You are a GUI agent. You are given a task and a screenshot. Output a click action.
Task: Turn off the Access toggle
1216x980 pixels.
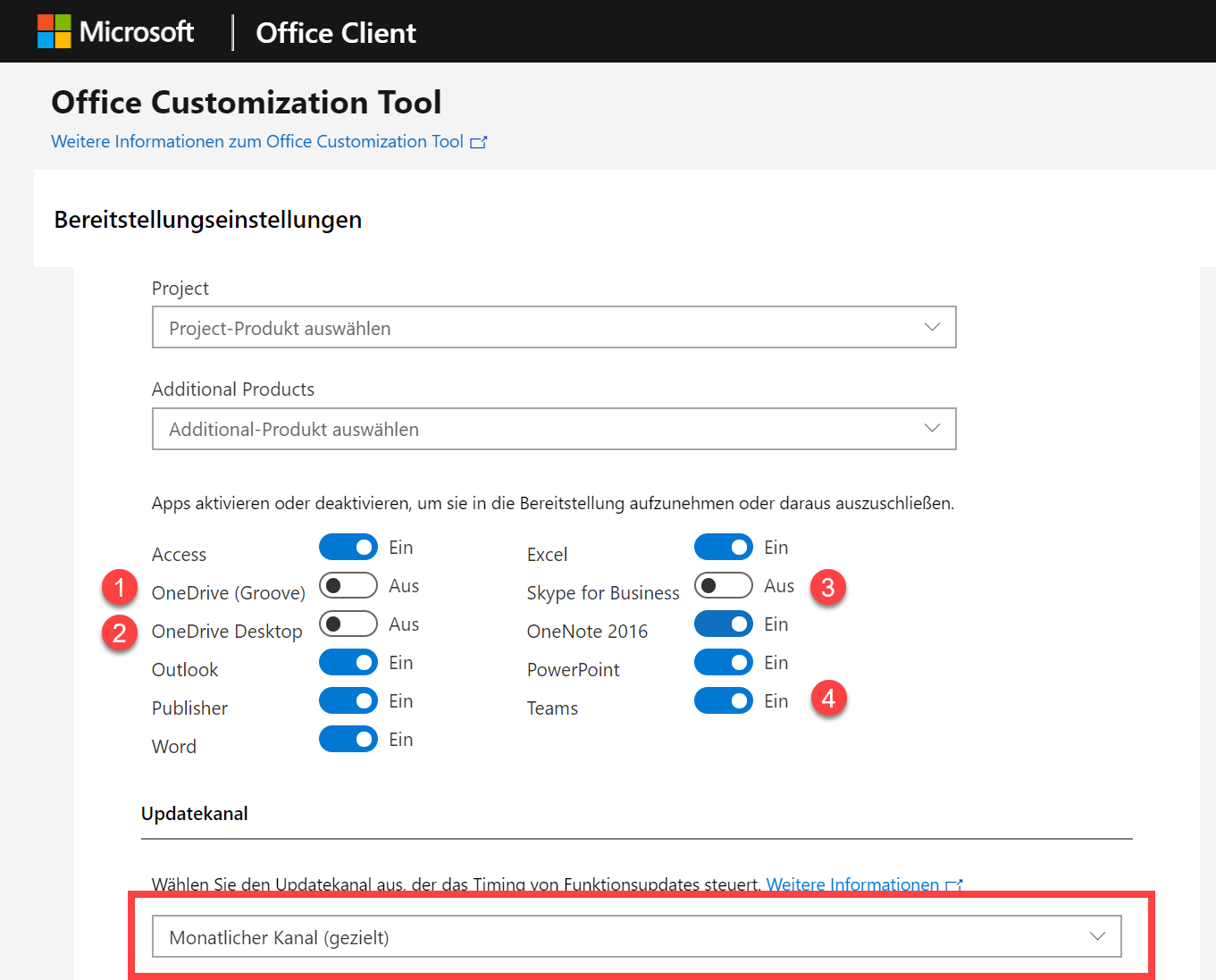coord(348,547)
